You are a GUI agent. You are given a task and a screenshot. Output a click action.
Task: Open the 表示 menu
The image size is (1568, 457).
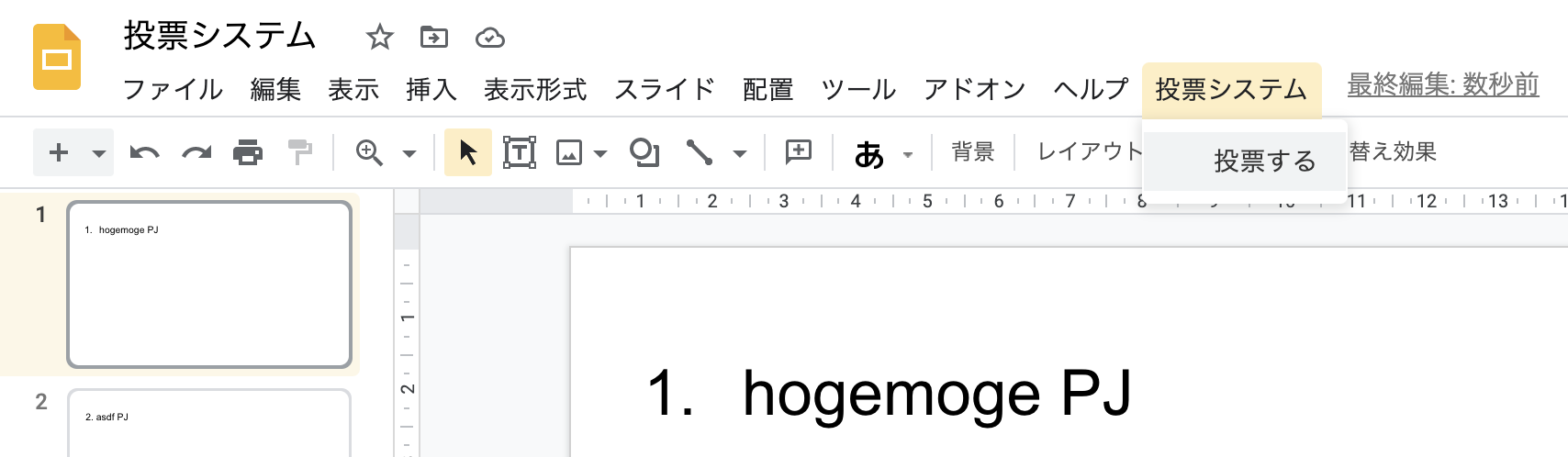click(353, 89)
